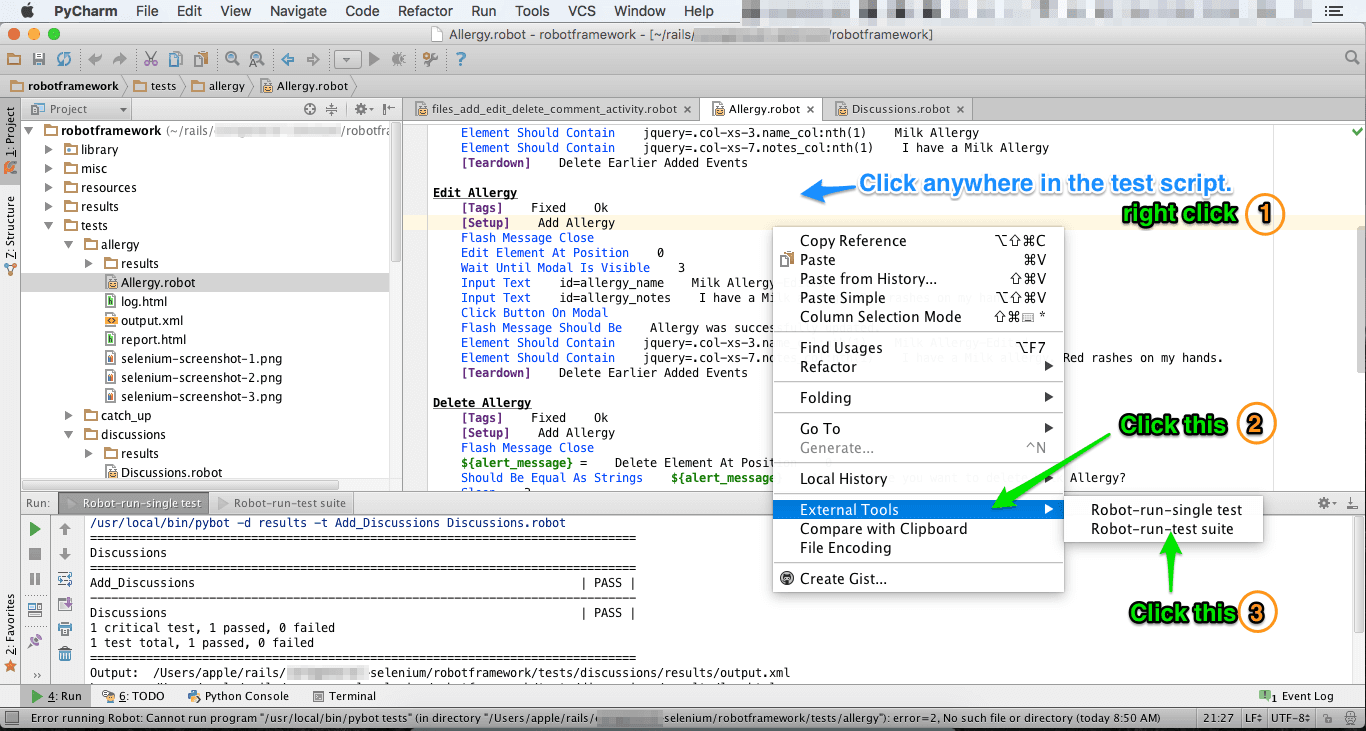Click the Cut scissors icon in the toolbar
Viewport: 1366px width, 731px height.
click(x=150, y=58)
